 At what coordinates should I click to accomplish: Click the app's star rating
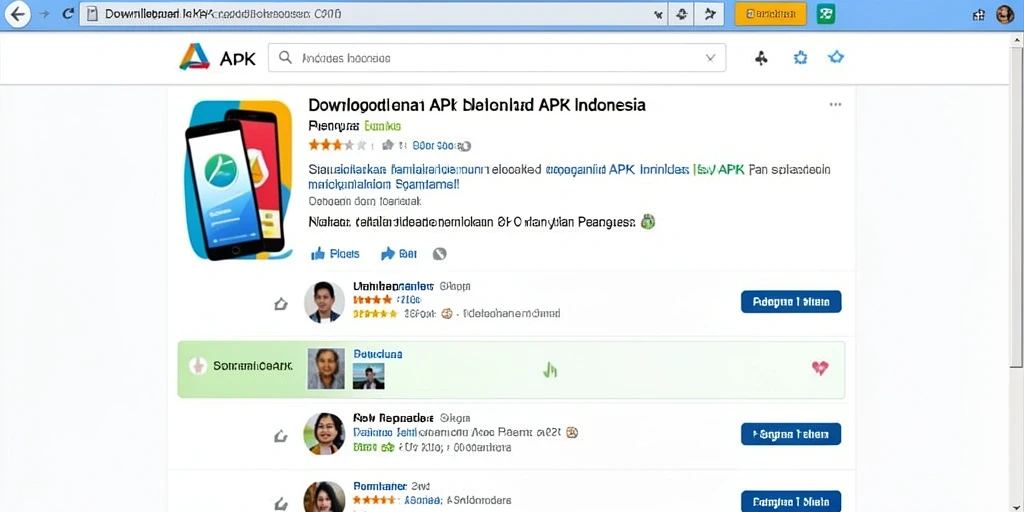pyautogui.click(x=338, y=145)
